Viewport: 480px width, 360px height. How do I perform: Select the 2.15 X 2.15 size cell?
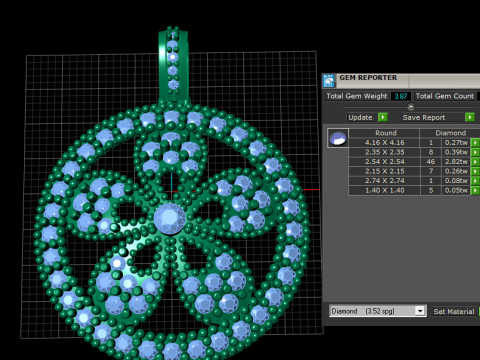[384, 171]
